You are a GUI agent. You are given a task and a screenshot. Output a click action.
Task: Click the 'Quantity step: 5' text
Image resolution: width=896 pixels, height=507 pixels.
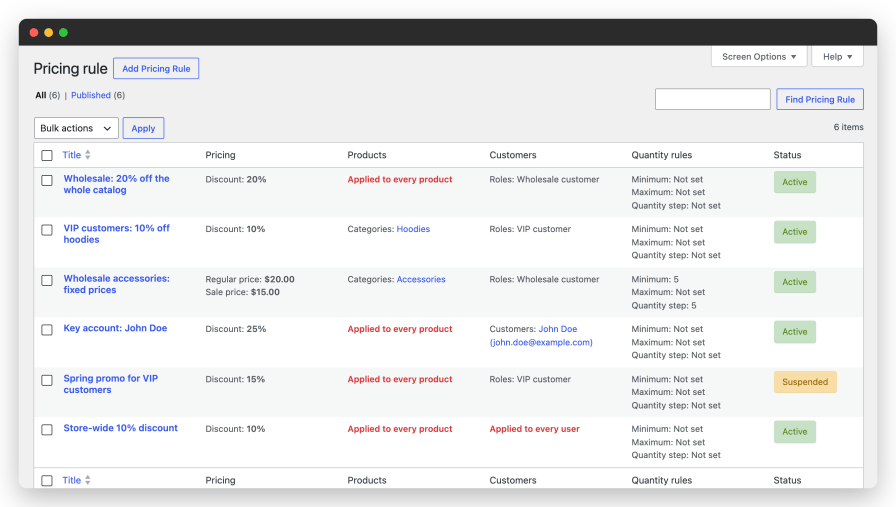pos(664,306)
